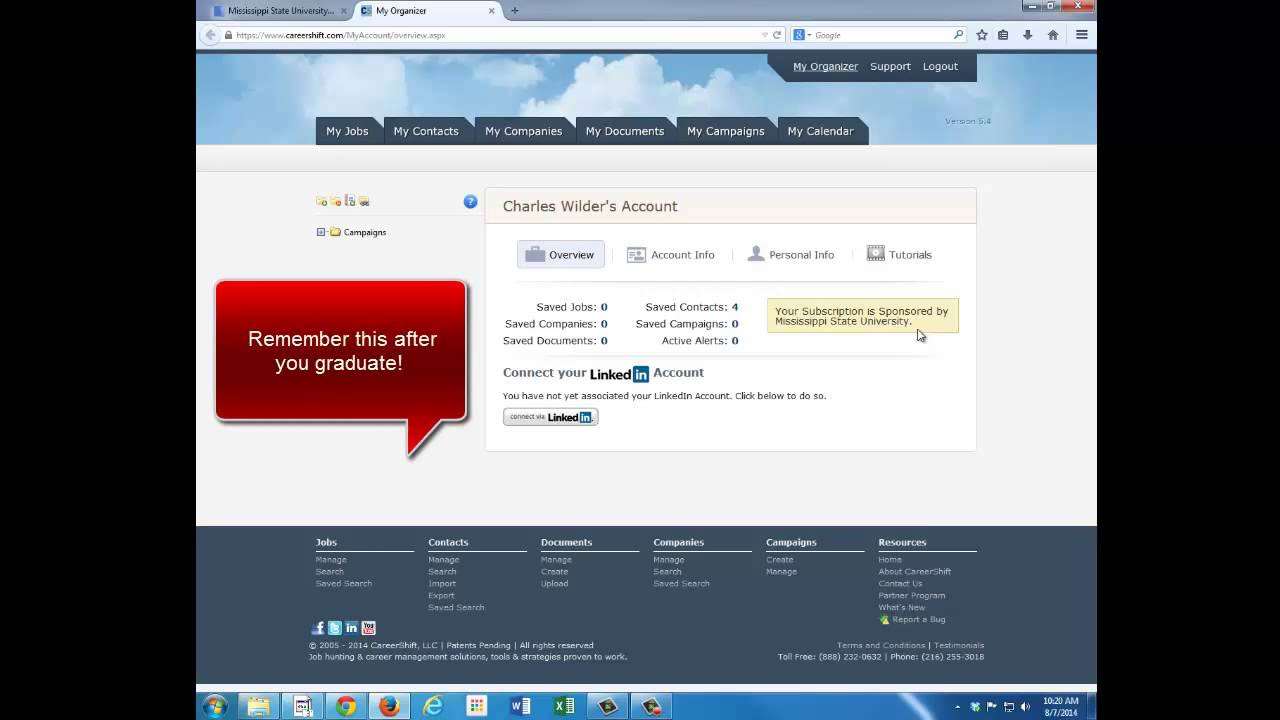Open the CareerShift Twitter icon in footer
The image size is (1280, 720).
click(x=335, y=628)
